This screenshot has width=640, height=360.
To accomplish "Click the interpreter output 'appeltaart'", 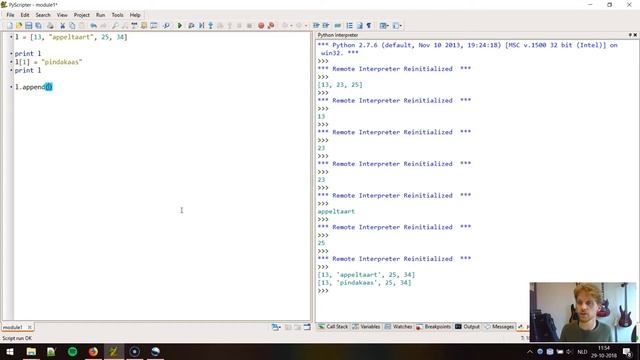I will pyautogui.click(x=336, y=211).
